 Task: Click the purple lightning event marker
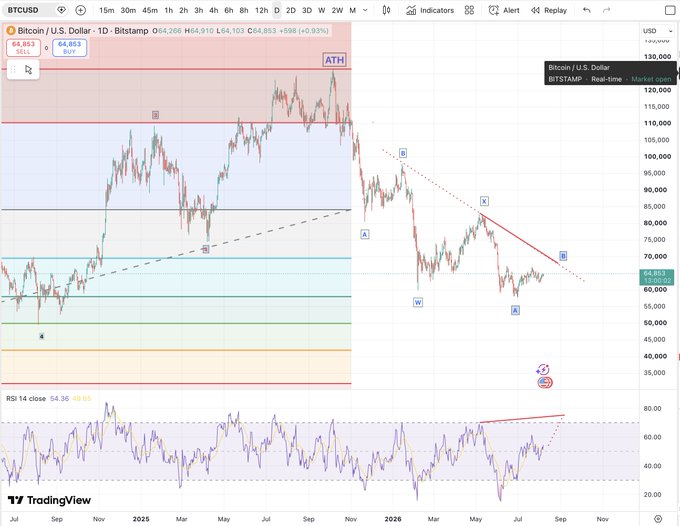tap(543, 369)
